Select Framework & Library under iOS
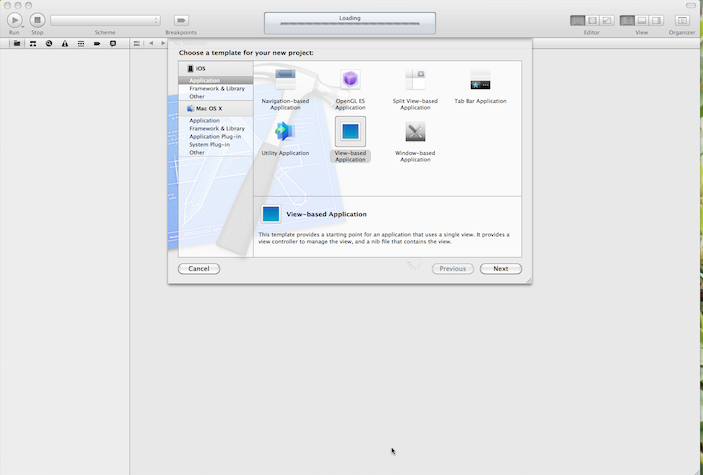703x475 pixels. 217,88
